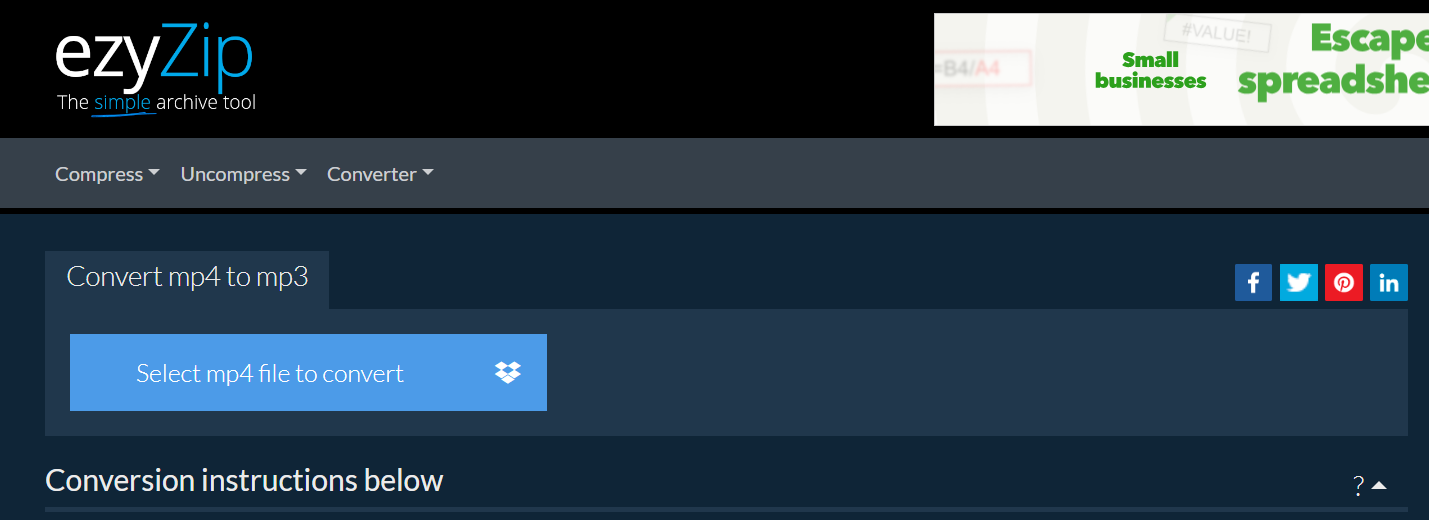Select the Convert mp4 to mp3 tab
1429x520 pixels.
pos(187,278)
